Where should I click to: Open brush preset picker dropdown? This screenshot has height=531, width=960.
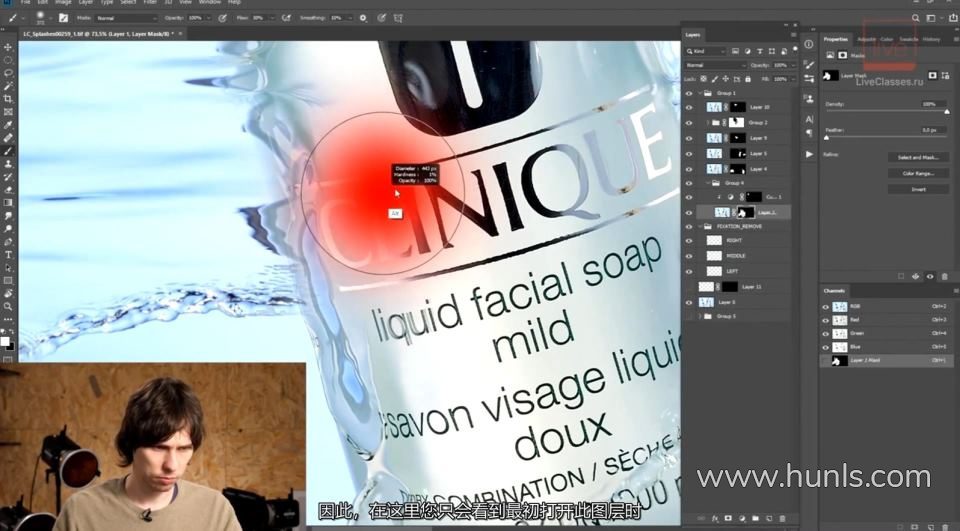click(x=51, y=18)
